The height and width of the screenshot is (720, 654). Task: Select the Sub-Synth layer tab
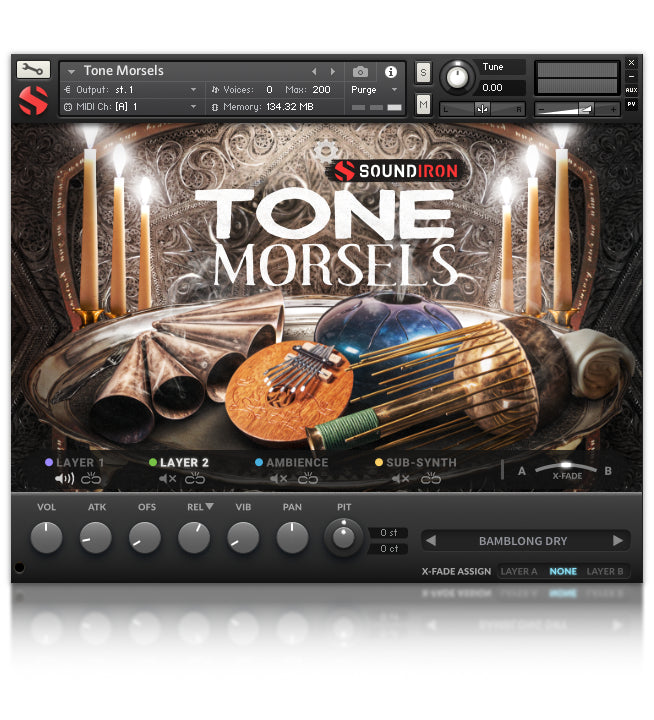coord(421,462)
